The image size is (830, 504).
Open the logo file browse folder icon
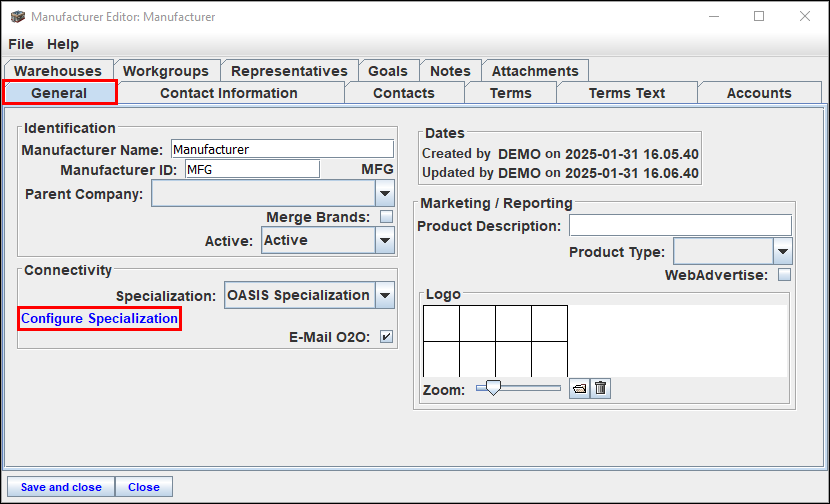click(x=580, y=389)
